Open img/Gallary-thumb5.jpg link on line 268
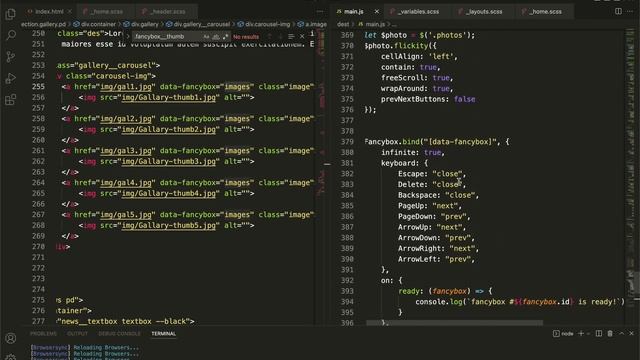Image resolution: width=640 pixels, height=360 pixels. point(169,225)
